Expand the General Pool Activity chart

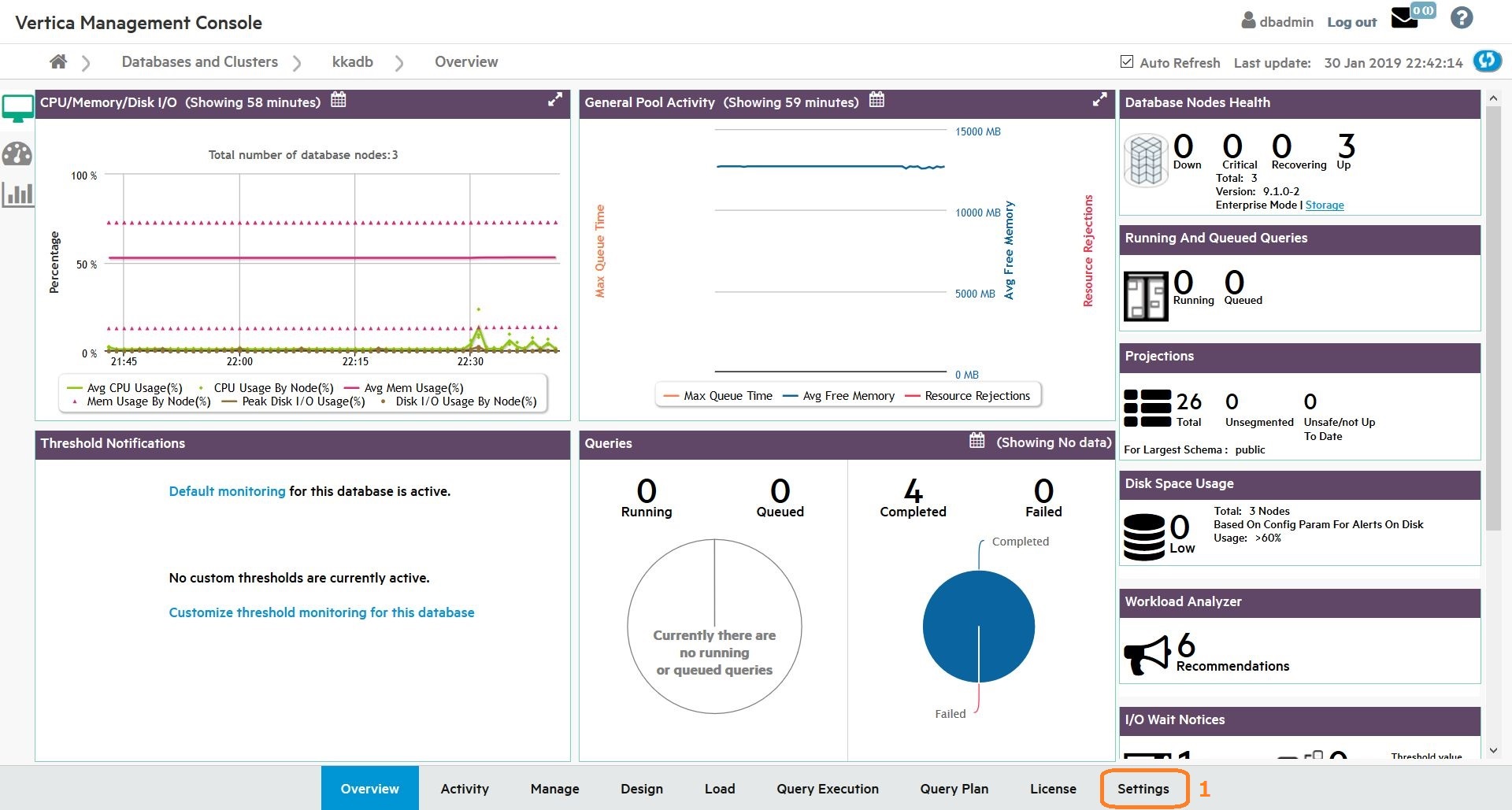click(1099, 100)
